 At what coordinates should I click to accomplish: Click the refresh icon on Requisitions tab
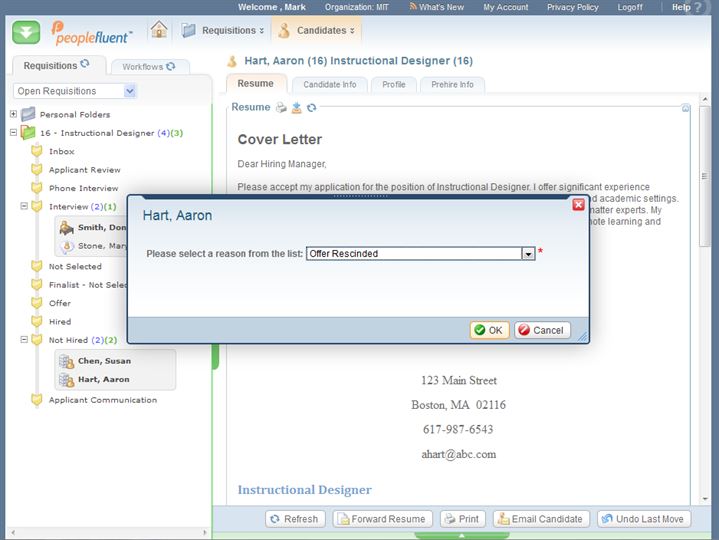tap(85, 65)
